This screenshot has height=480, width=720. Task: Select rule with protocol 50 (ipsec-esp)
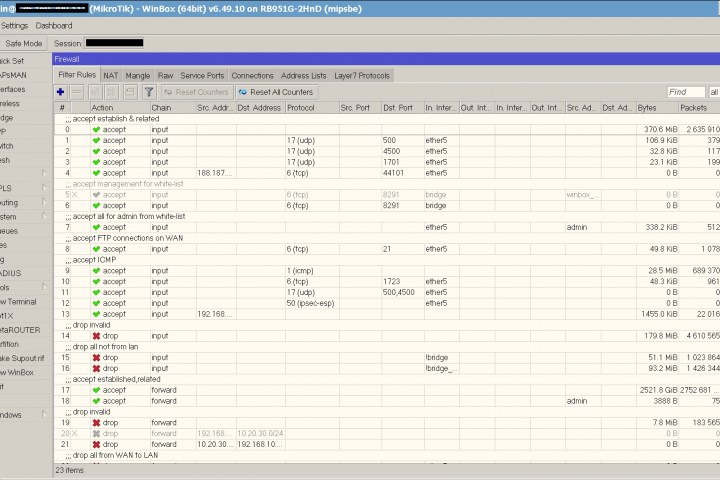coord(387,303)
